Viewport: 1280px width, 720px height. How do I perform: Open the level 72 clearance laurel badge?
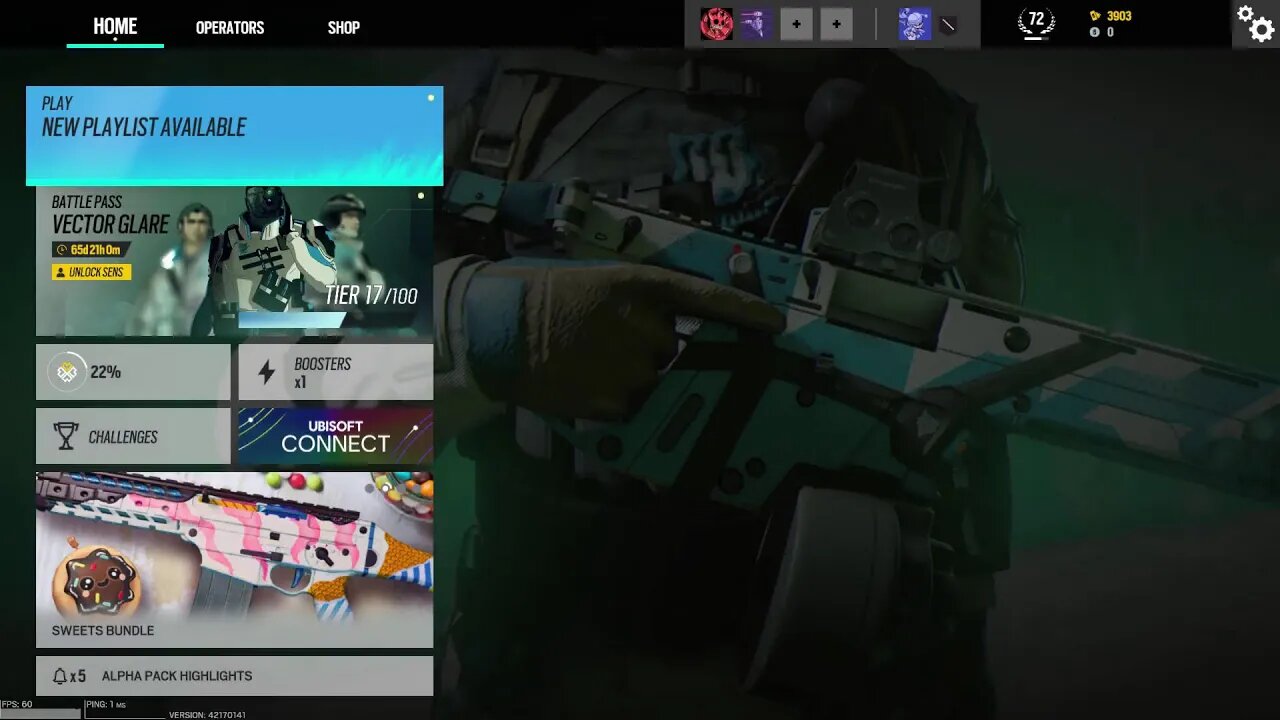[1036, 21]
